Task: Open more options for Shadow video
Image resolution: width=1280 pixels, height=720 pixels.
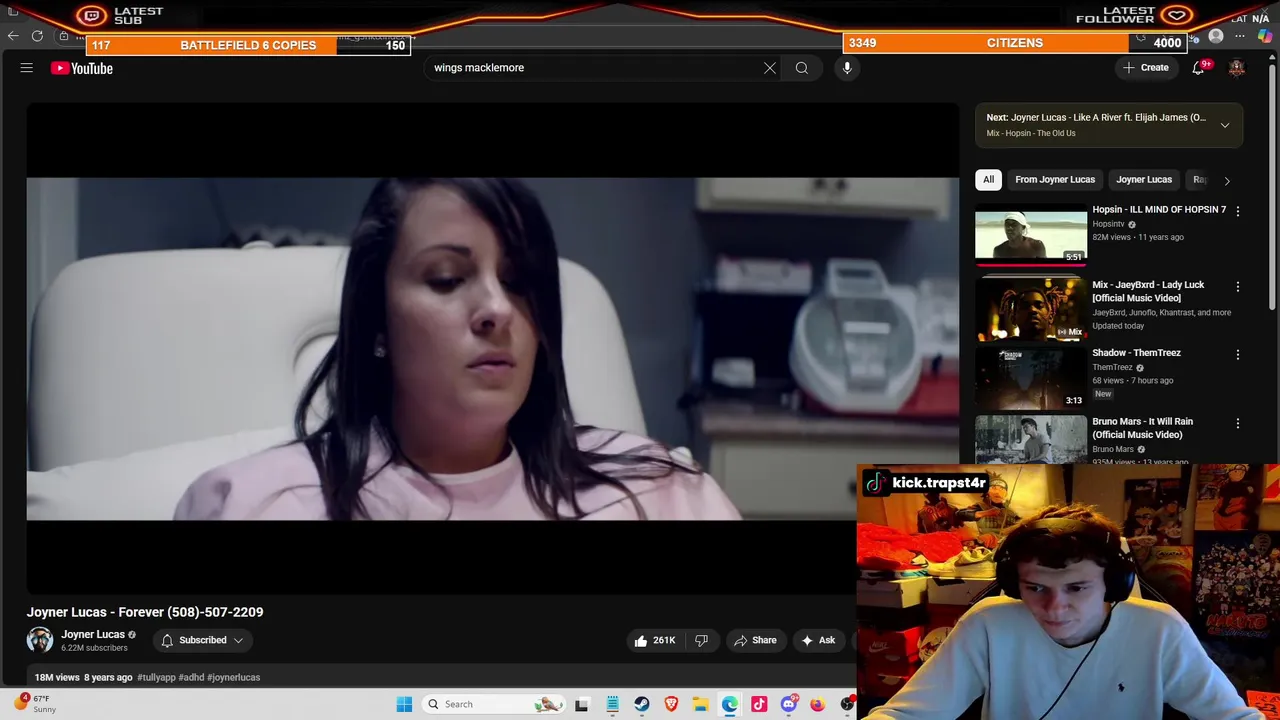Action: (x=1238, y=355)
